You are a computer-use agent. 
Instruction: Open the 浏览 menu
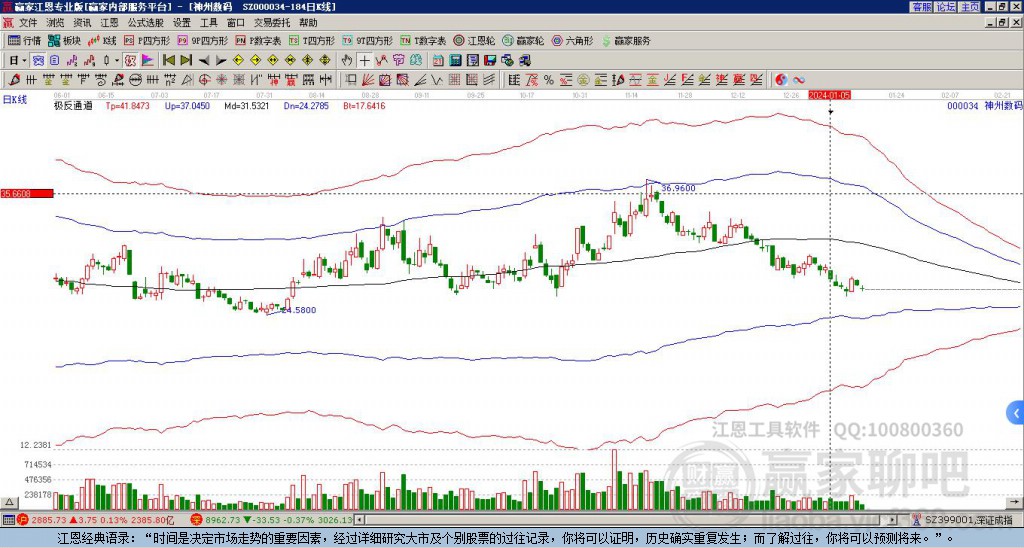[56, 23]
